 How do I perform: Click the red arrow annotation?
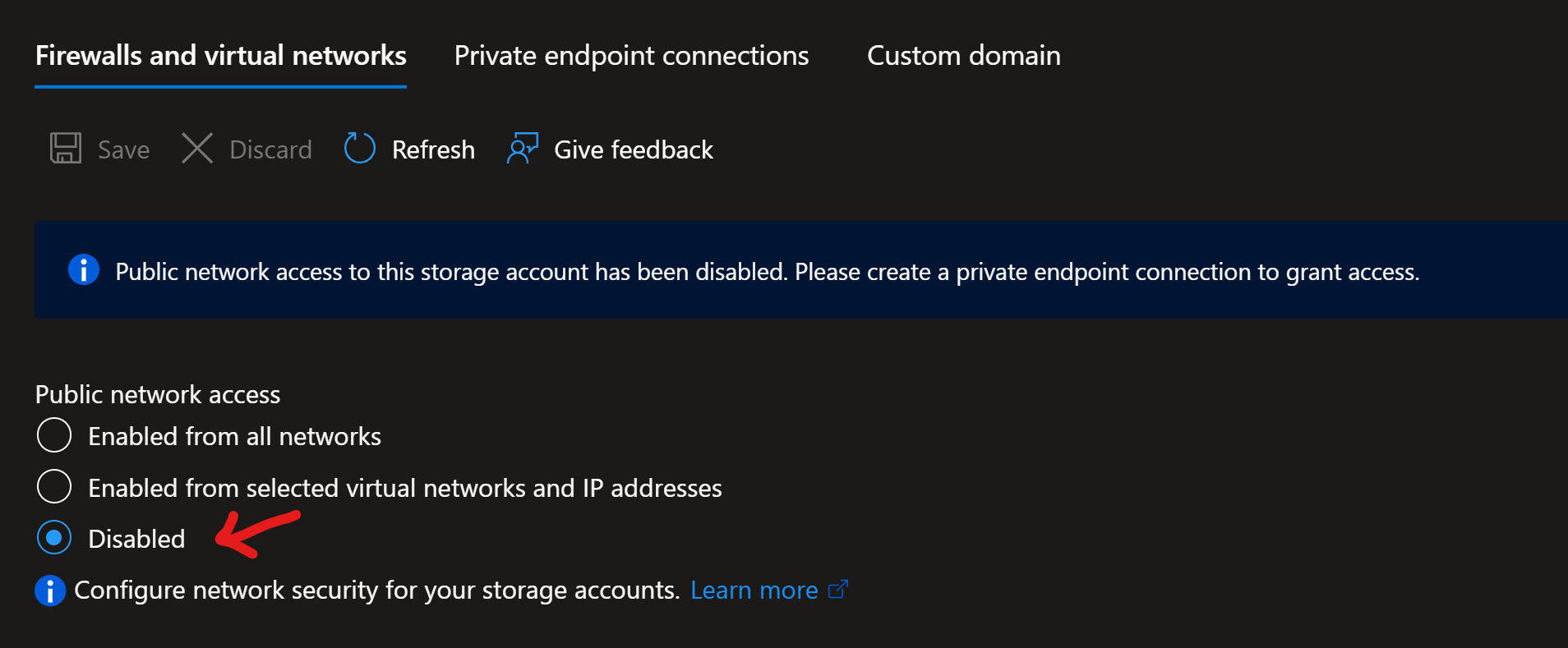(256, 534)
